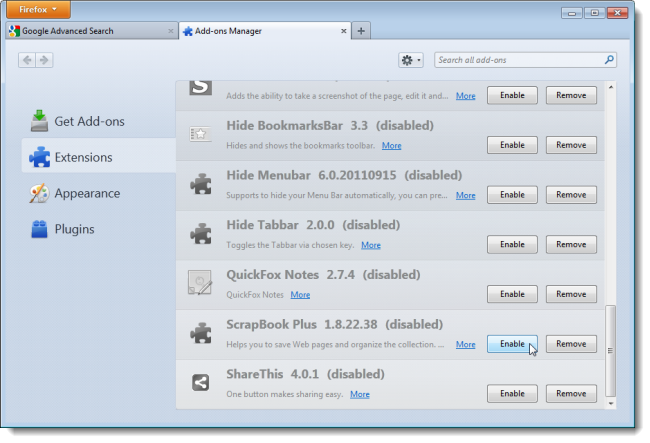Viewport: 650px width, 443px height.
Task: Open the Appearance category
Action: point(99,194)
